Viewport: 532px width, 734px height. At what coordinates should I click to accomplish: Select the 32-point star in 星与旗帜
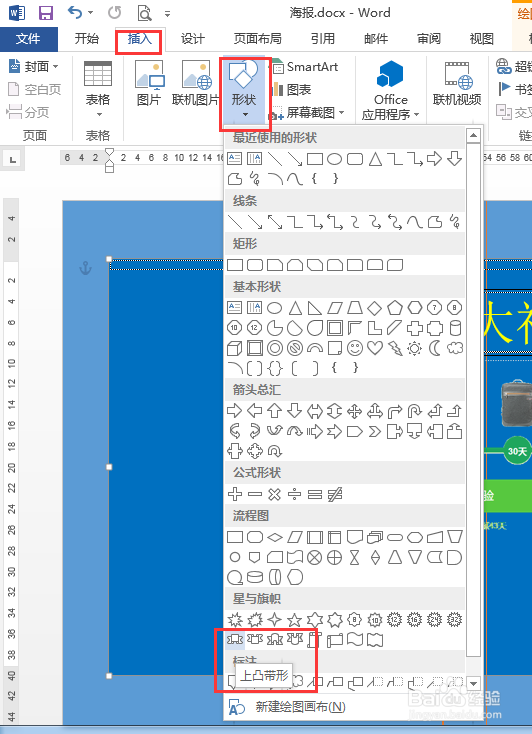click(455, 620)
